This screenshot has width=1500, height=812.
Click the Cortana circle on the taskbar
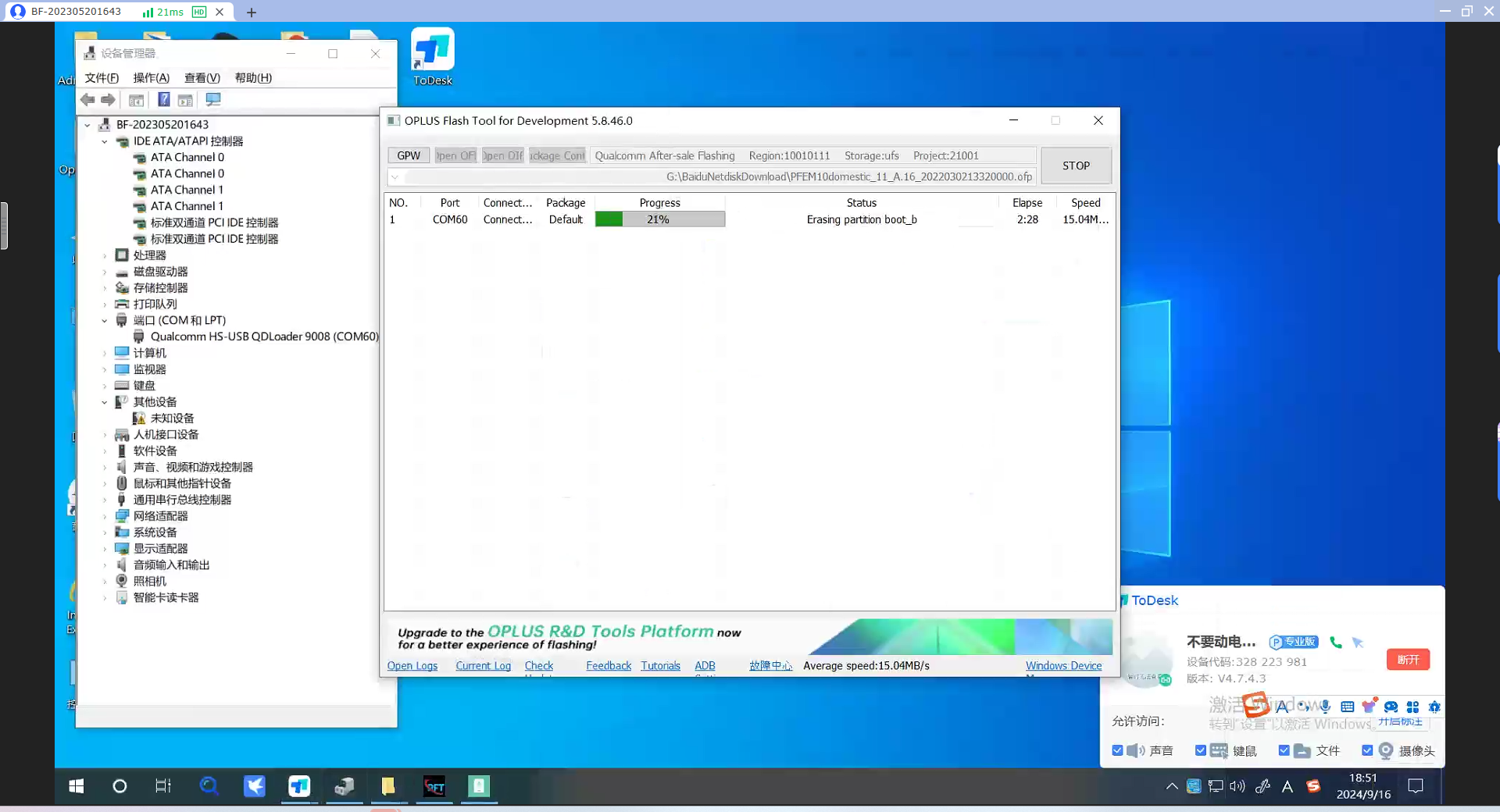120,786
